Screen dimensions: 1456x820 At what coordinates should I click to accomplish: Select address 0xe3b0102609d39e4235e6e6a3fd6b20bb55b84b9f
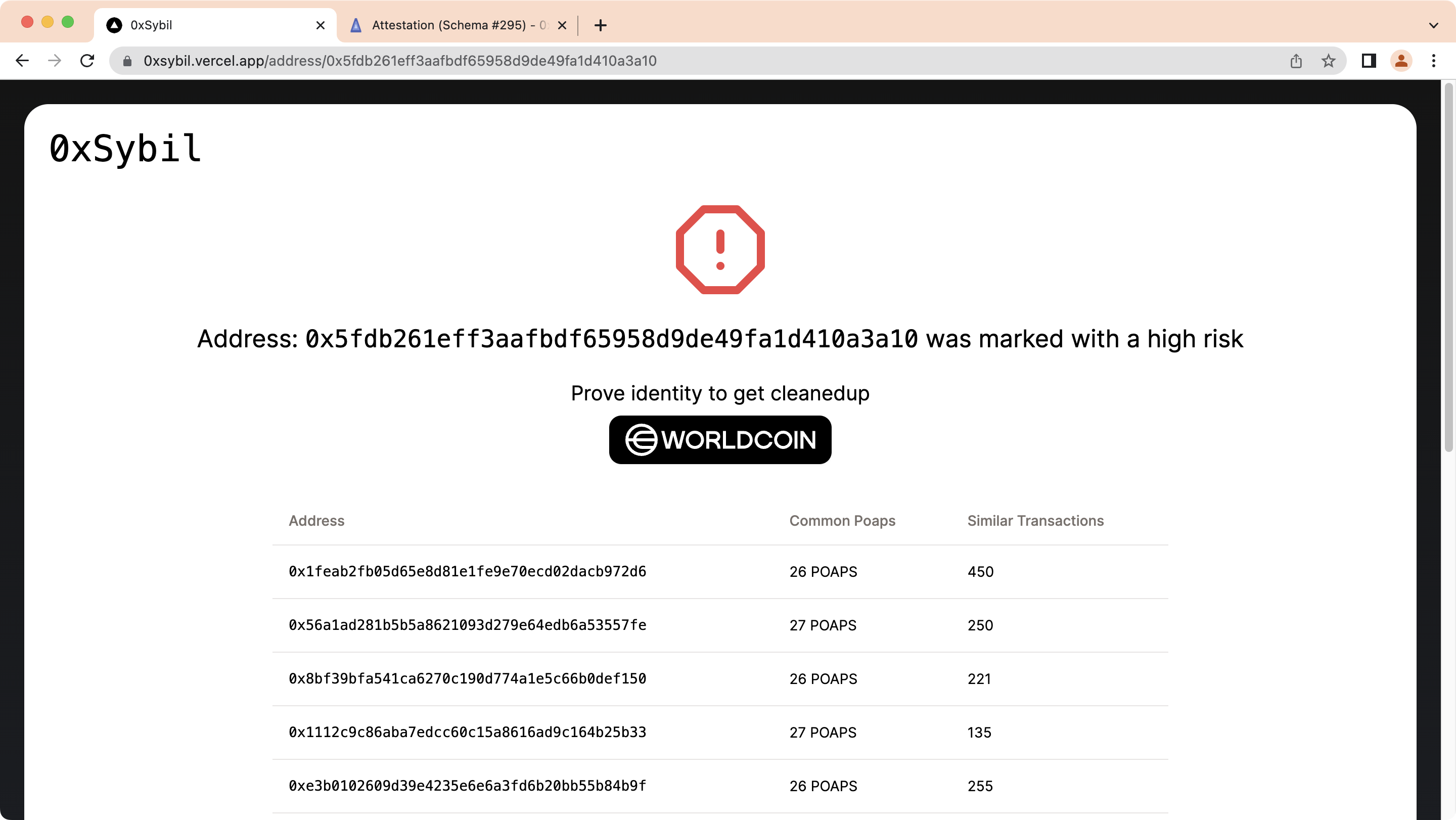pos(468,786)
